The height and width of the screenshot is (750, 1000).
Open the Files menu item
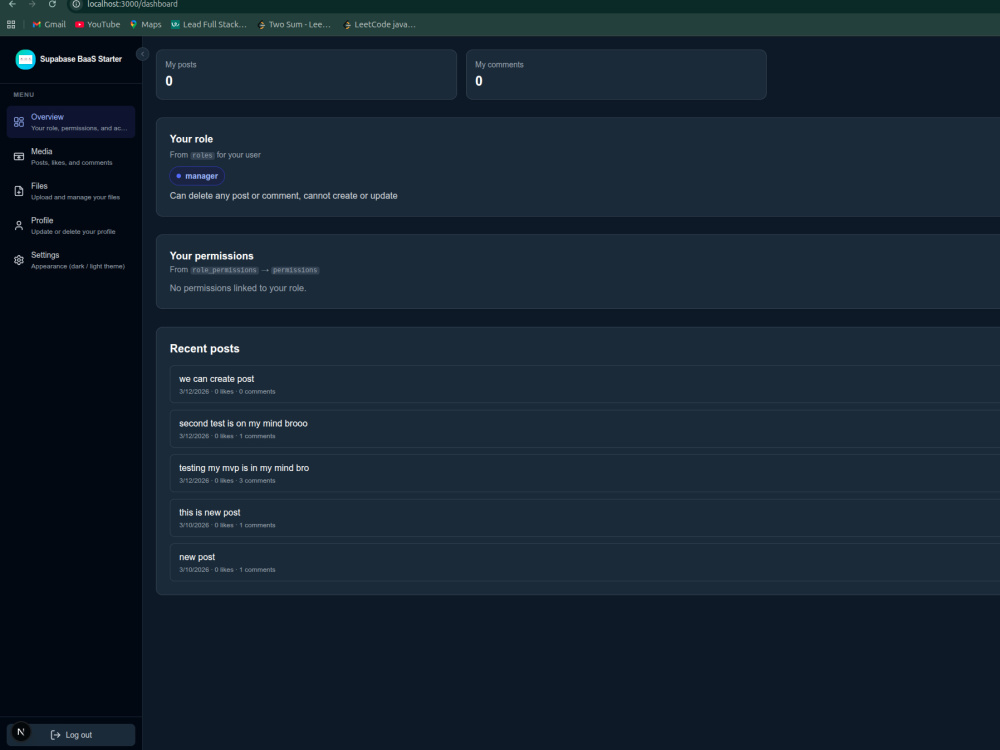coord(71,191)
